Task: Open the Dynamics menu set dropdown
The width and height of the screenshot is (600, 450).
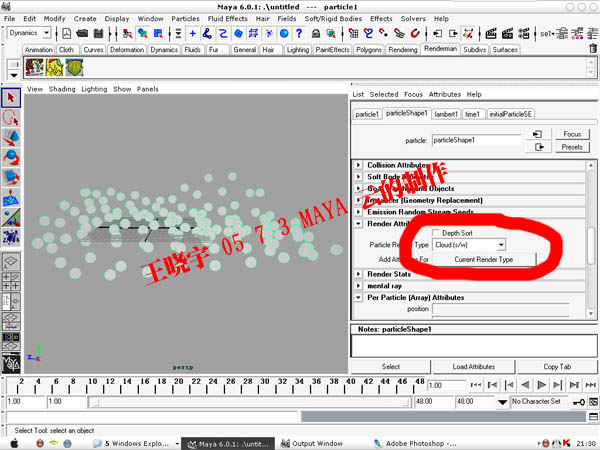Action: (47, 33)
